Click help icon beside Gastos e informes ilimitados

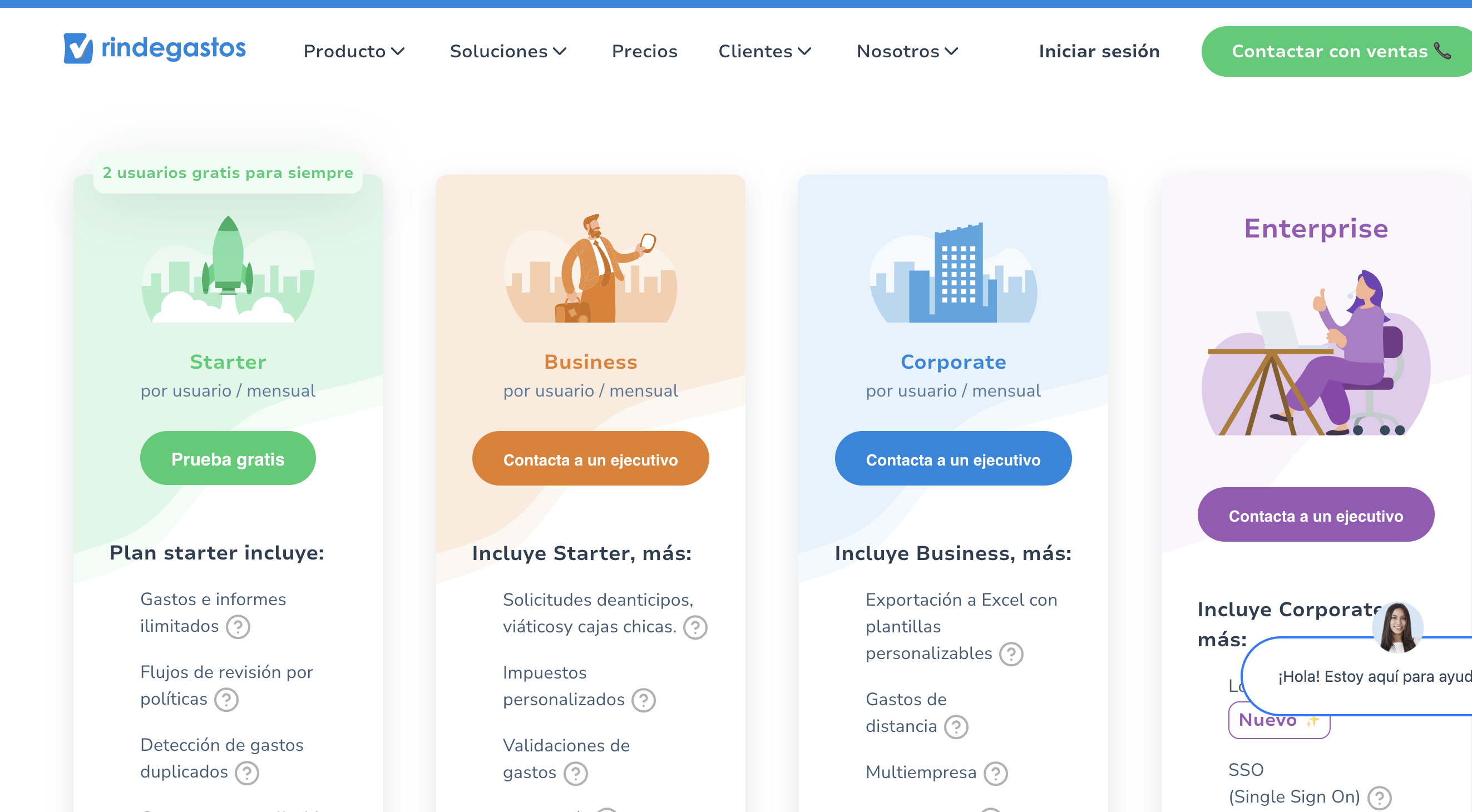point(238,627)
